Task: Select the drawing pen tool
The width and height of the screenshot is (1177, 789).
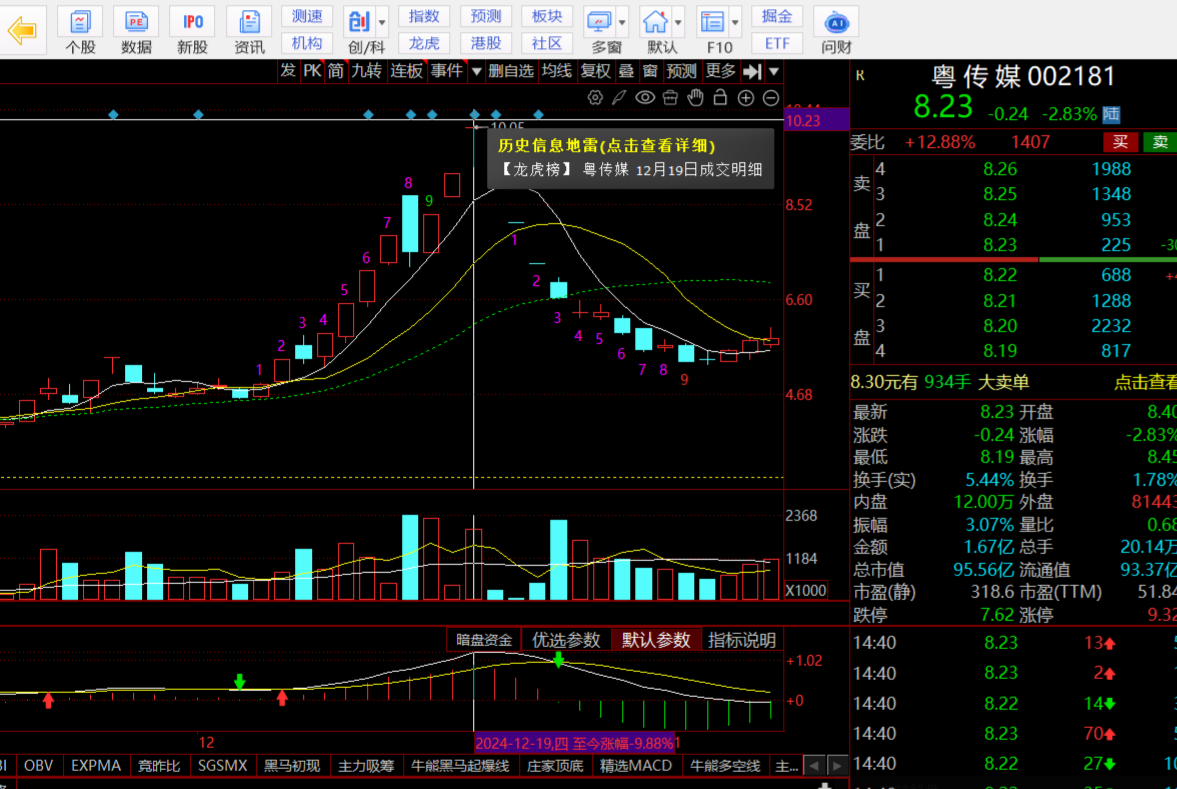Action: 619,98
